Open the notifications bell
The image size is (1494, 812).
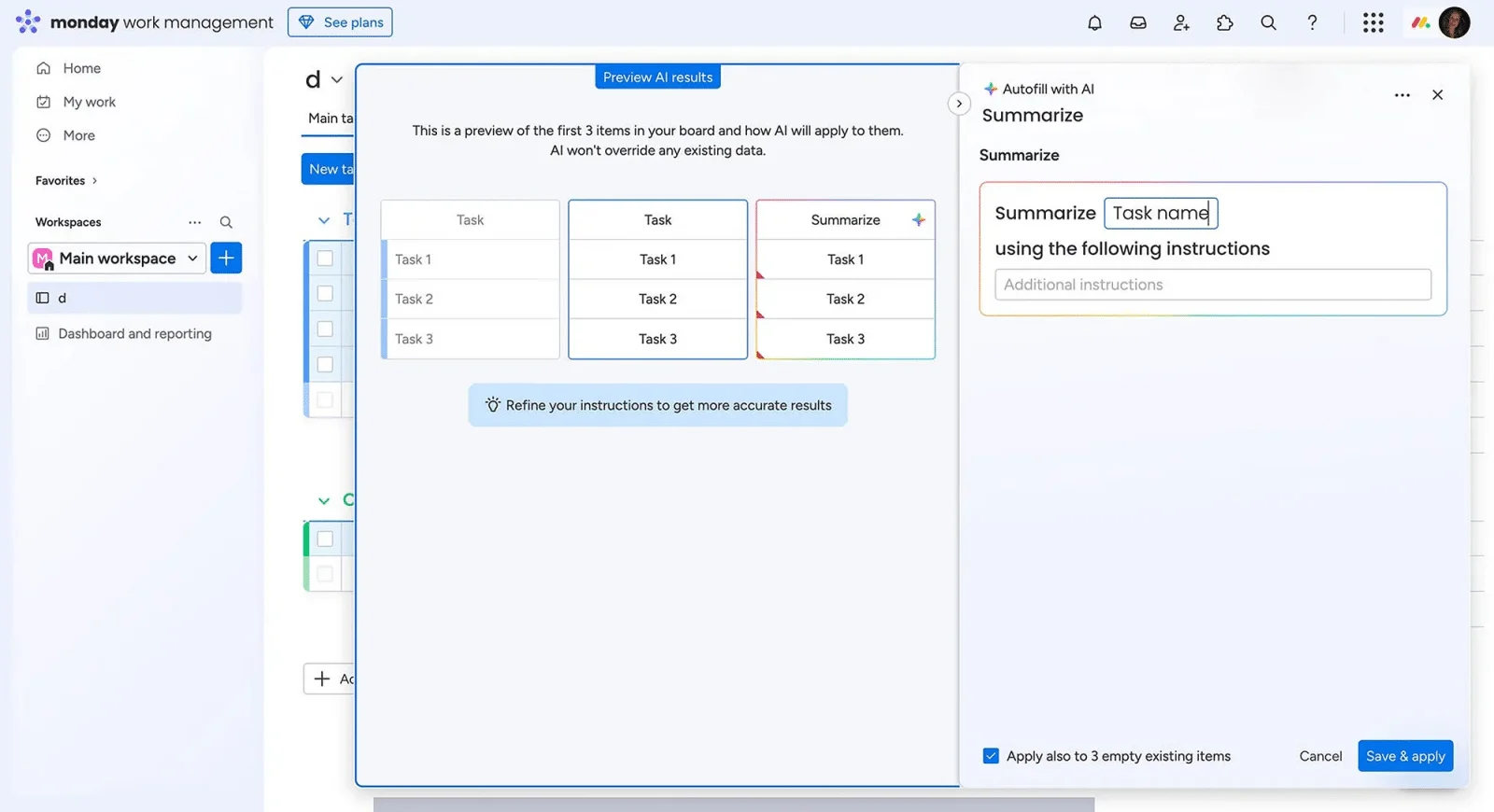click(1094, 23)
